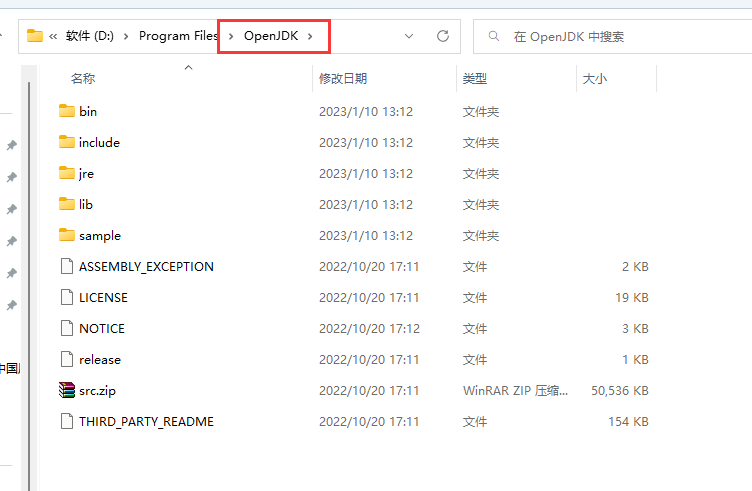The image size is (752, 491).
Task: Click the bin folder icon
Action: [x=67, y=111]
